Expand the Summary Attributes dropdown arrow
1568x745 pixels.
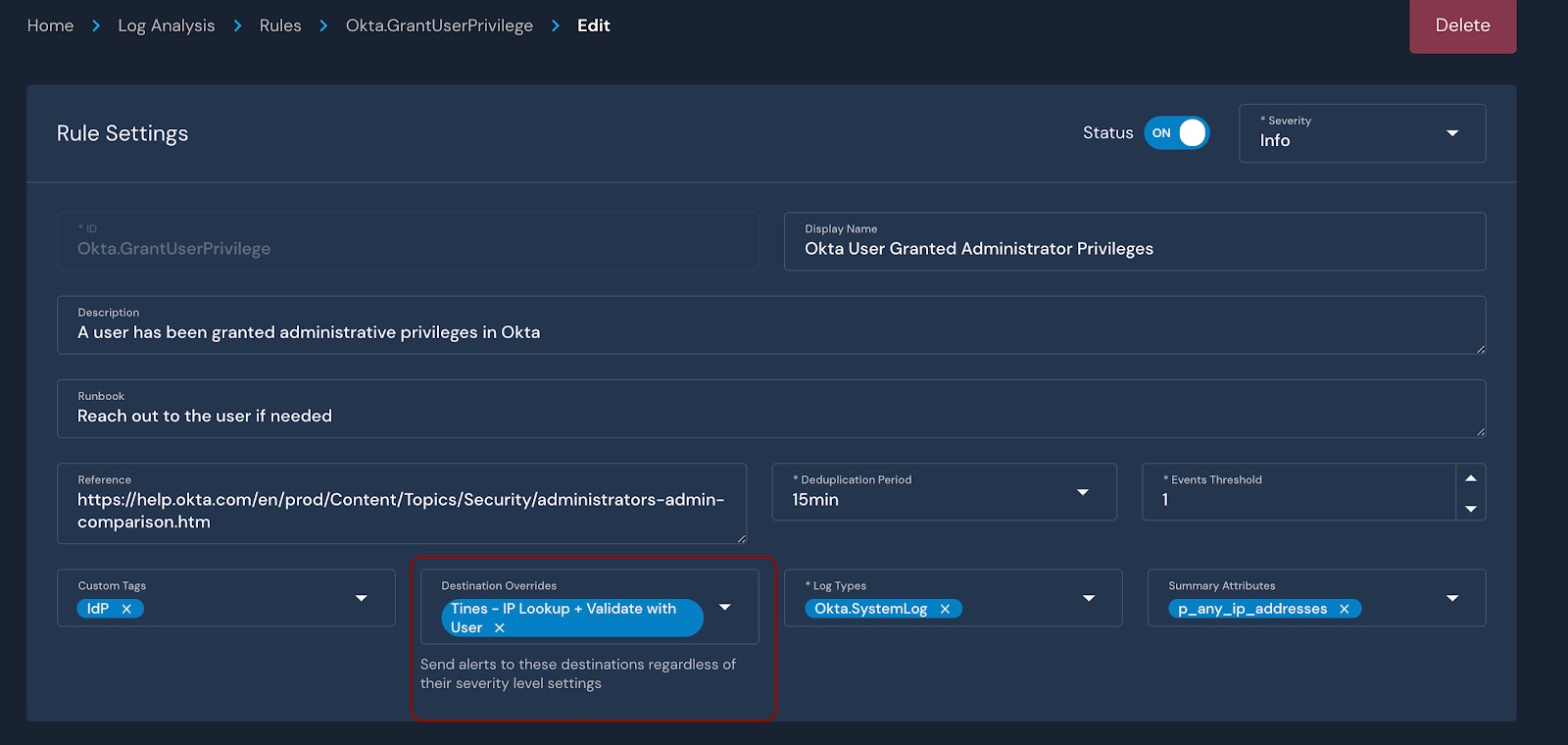(x=1452, y=598)
